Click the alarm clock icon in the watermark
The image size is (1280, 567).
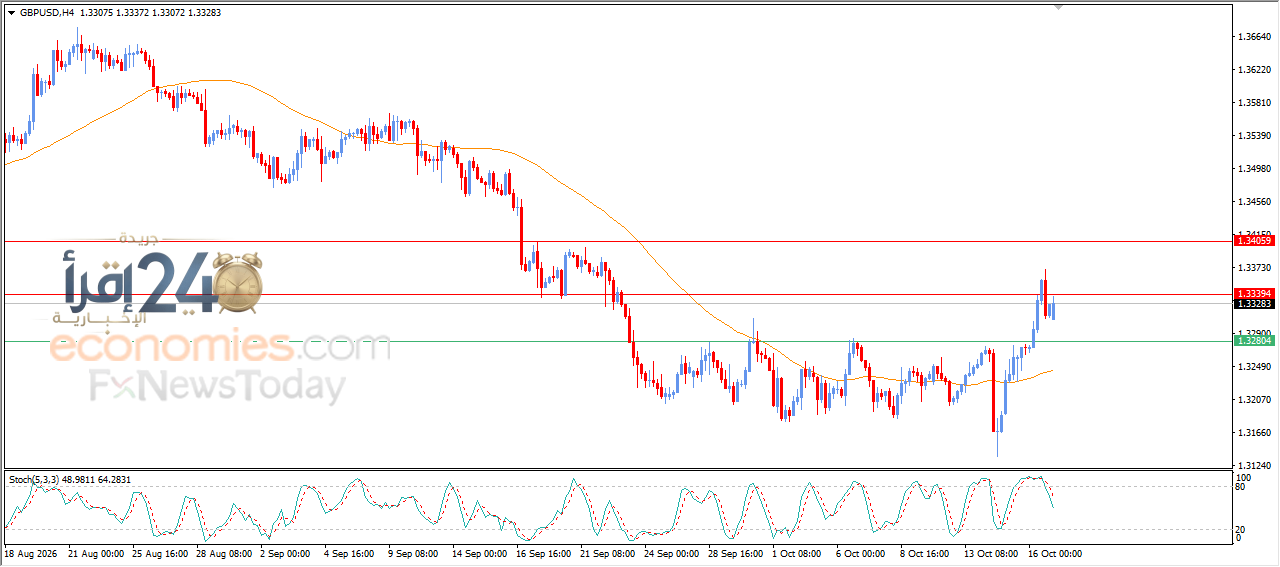click(x=238, y=283)
